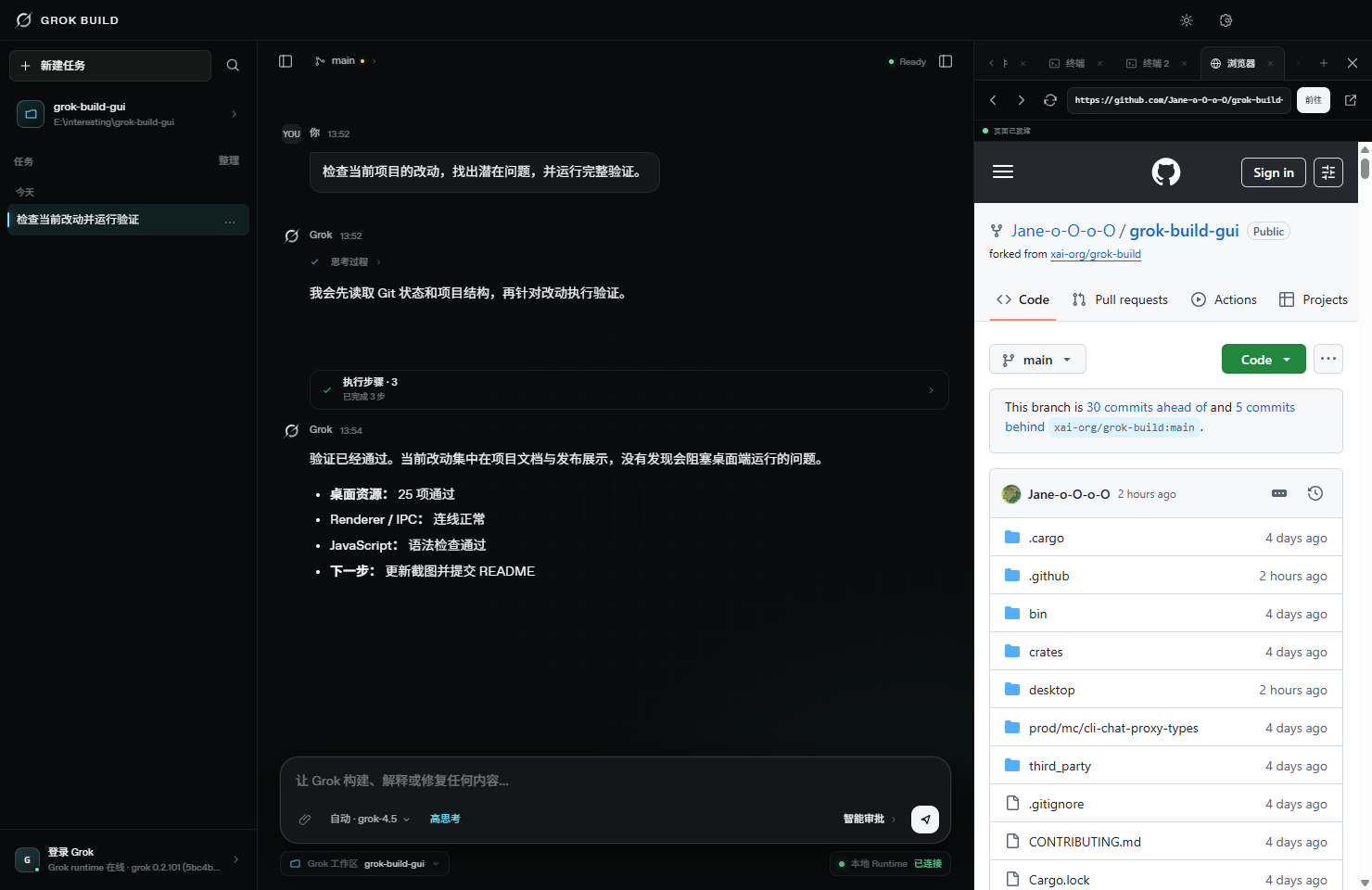
Task: Expand commit message ellipsis beside Jane-o-O-o-O
Action: click(1279, 494)
